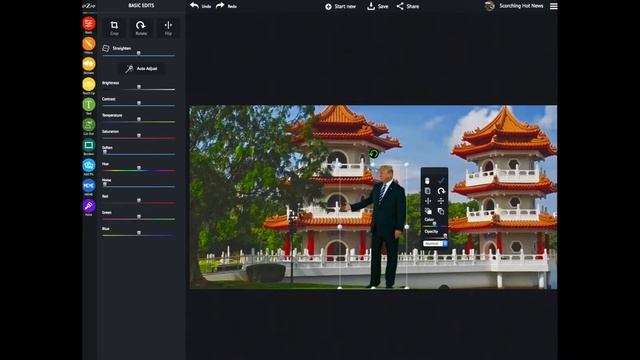Image resolution: width=640 pixels, height=360 pixels.
Task: Select the purple Paint tool in sidebar
Action: point(89,205)
